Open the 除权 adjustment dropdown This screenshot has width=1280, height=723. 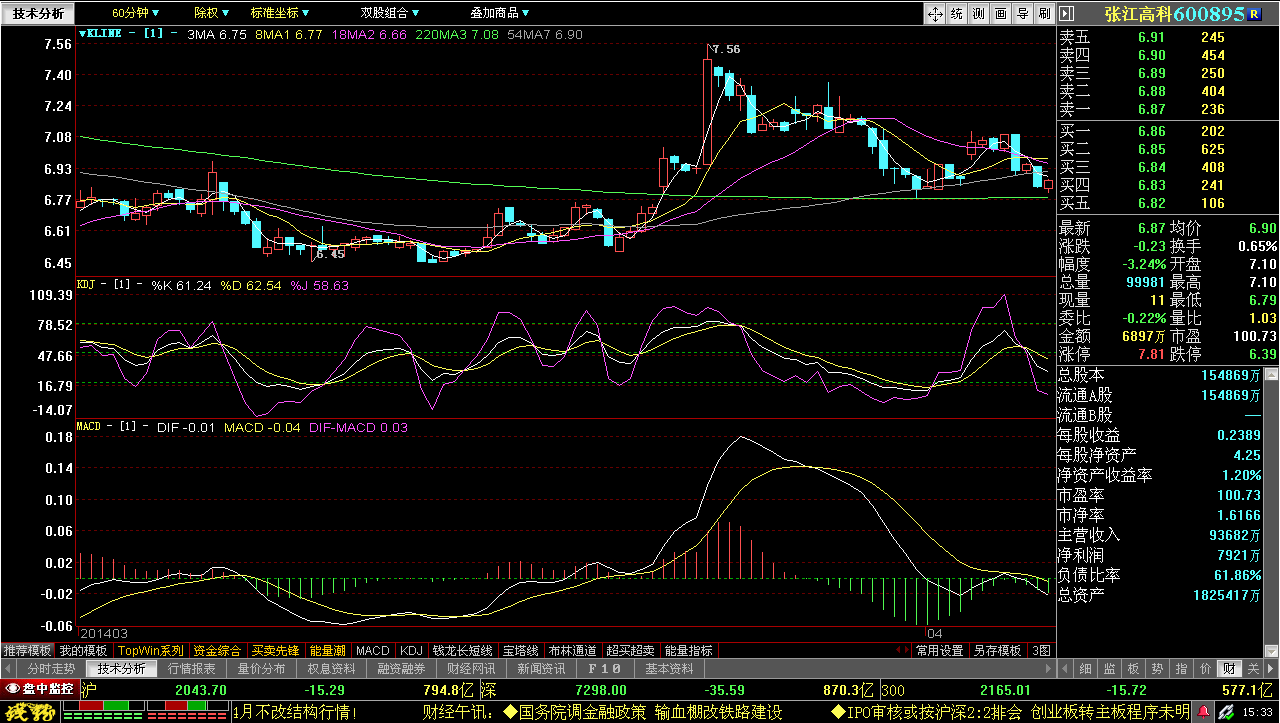click(x=211, y=13)
